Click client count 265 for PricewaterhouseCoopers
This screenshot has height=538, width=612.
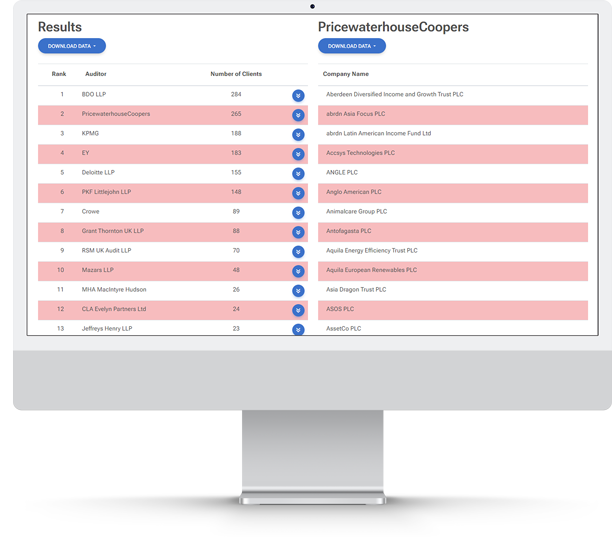tap(236, 114)
